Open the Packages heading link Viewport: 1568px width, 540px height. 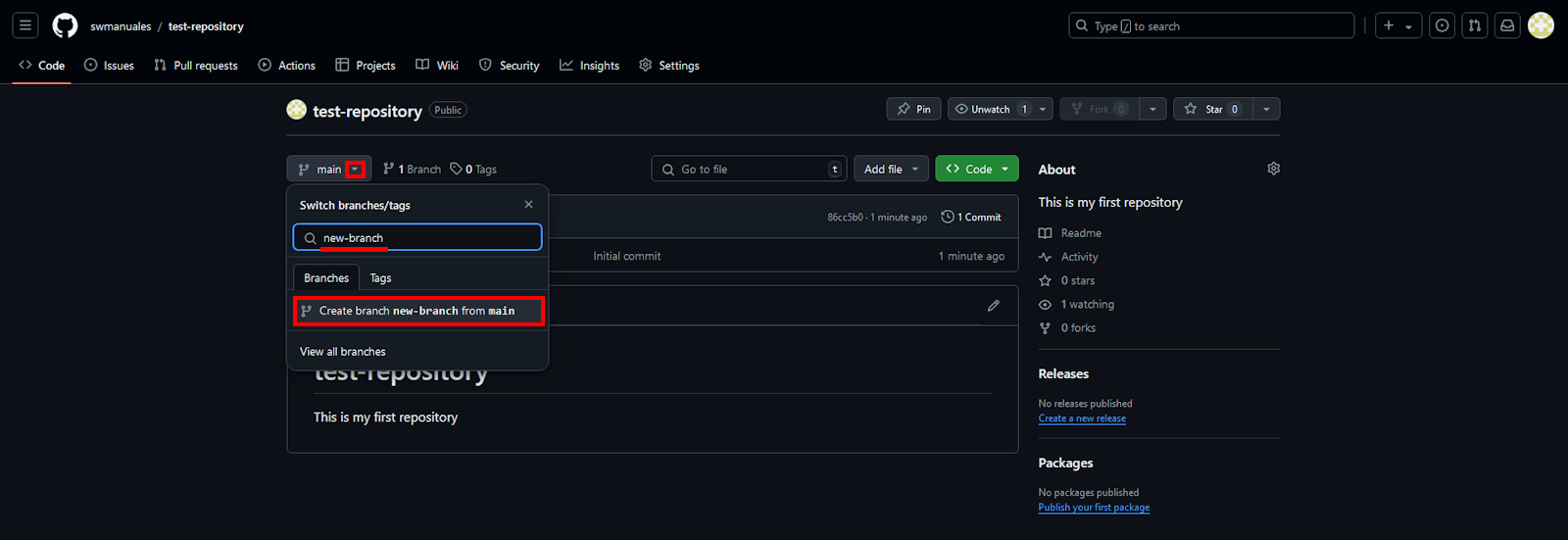(1065, 464)
